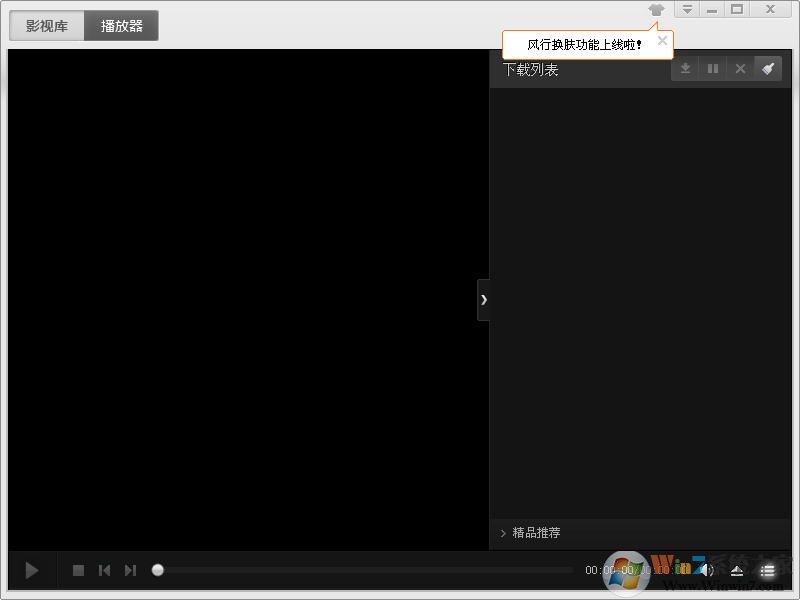Mute the volume speaker icon
The height and width of the screenshot is (600, 800).
tap(706, 570)
